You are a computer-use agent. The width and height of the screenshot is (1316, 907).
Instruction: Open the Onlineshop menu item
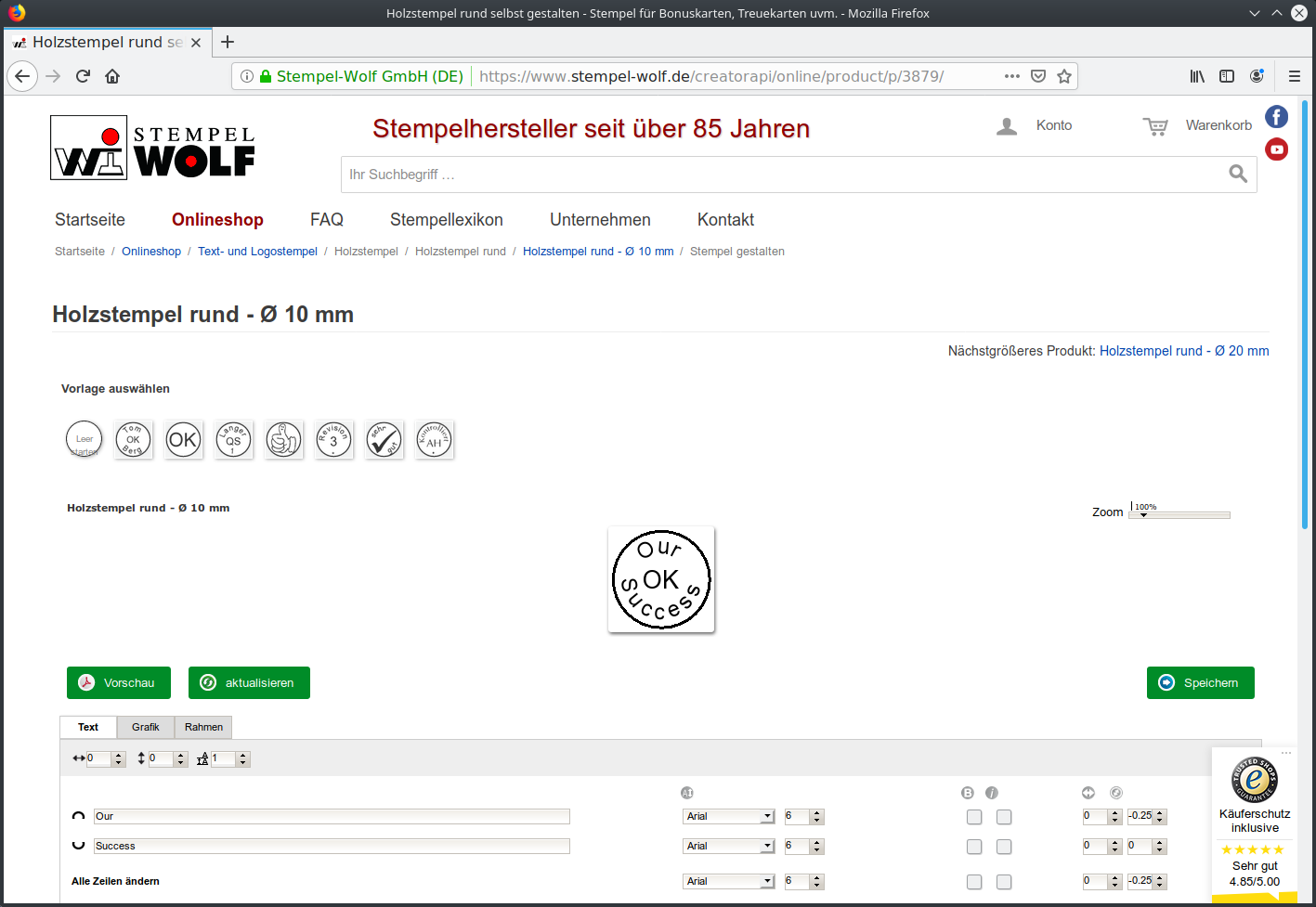(x=217, y=220)
